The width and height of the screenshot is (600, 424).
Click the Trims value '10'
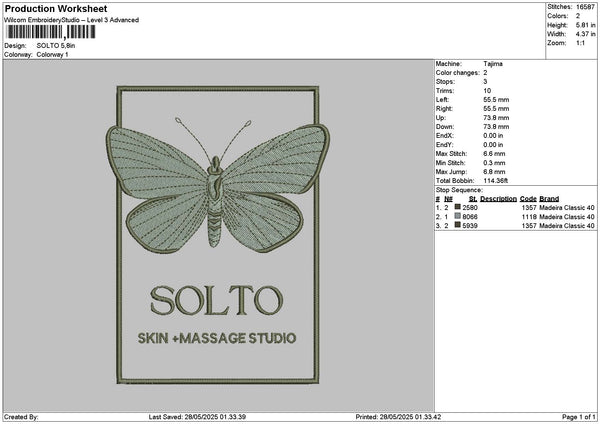[x=487, y=91]
